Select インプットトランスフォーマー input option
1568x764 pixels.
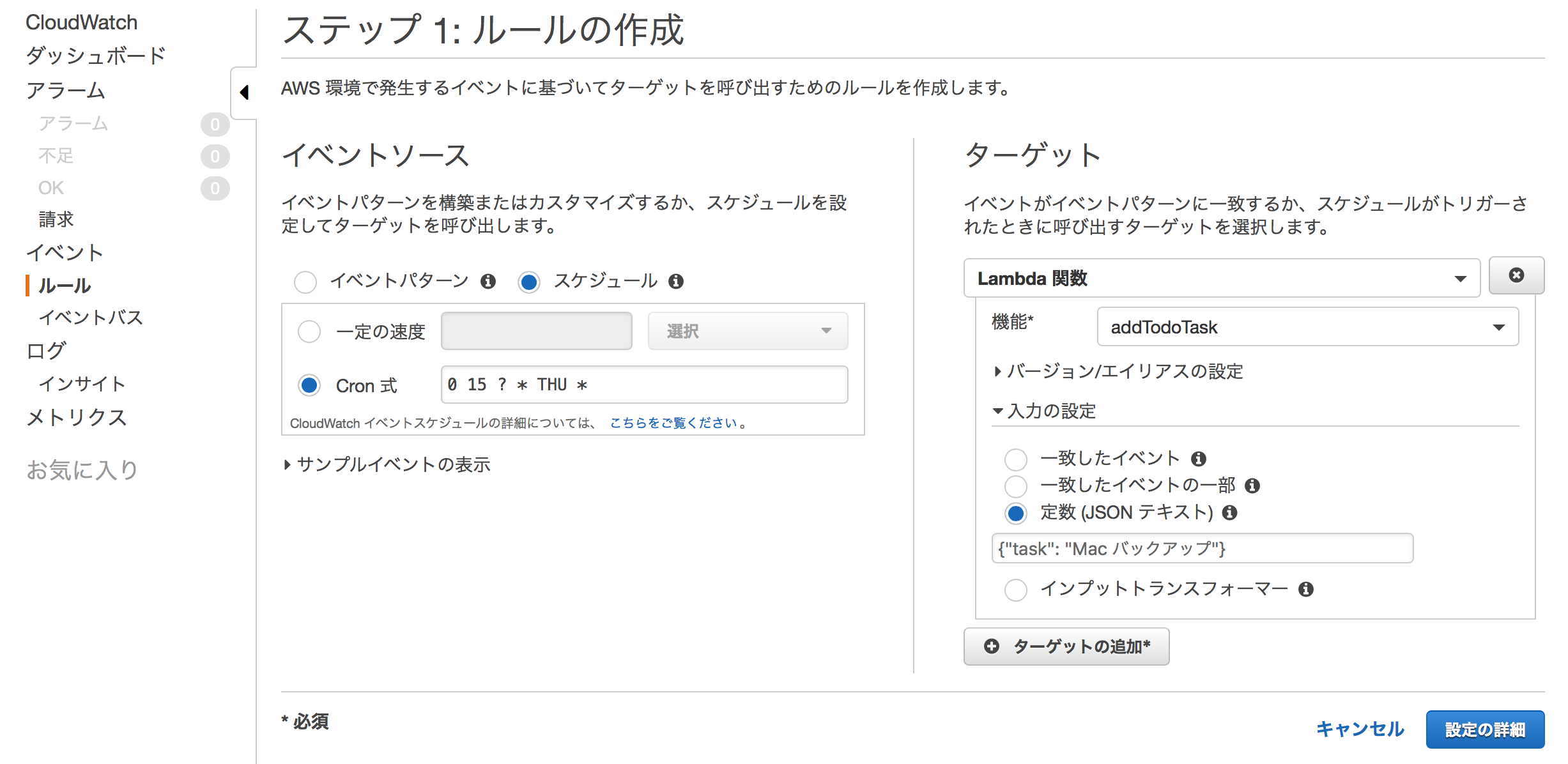coord(1016,590)
